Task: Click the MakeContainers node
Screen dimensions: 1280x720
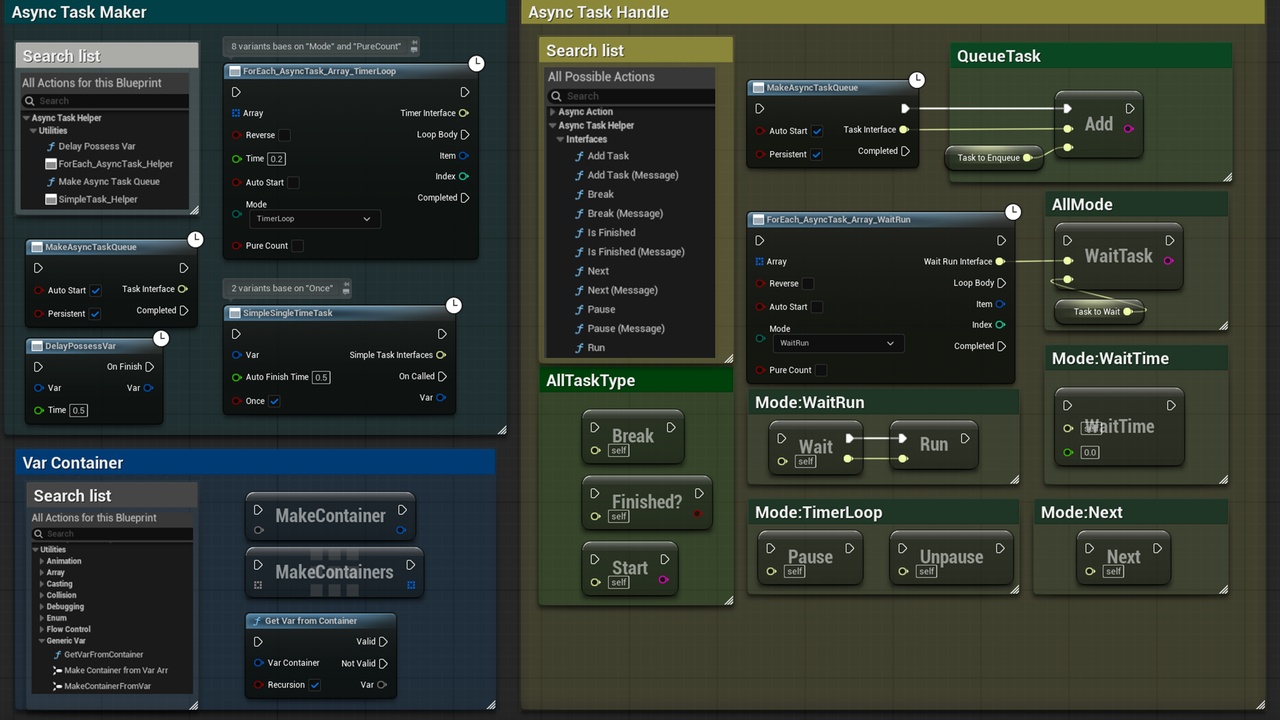Action: [x=334, y=572]
